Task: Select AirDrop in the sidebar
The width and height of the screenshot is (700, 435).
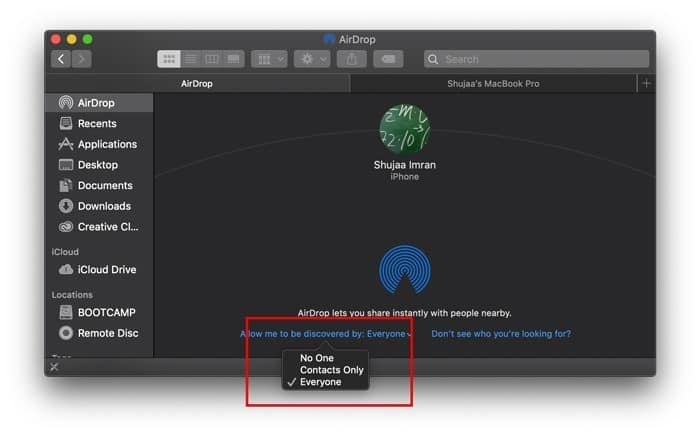Action: click(x=99, y=103)
